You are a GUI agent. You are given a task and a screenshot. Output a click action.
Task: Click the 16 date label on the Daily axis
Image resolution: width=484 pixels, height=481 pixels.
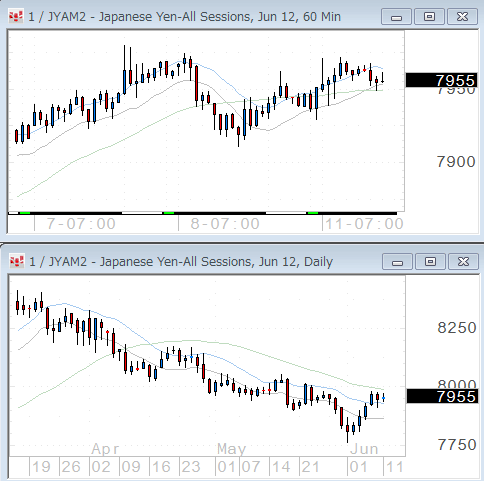pos(161,467)
